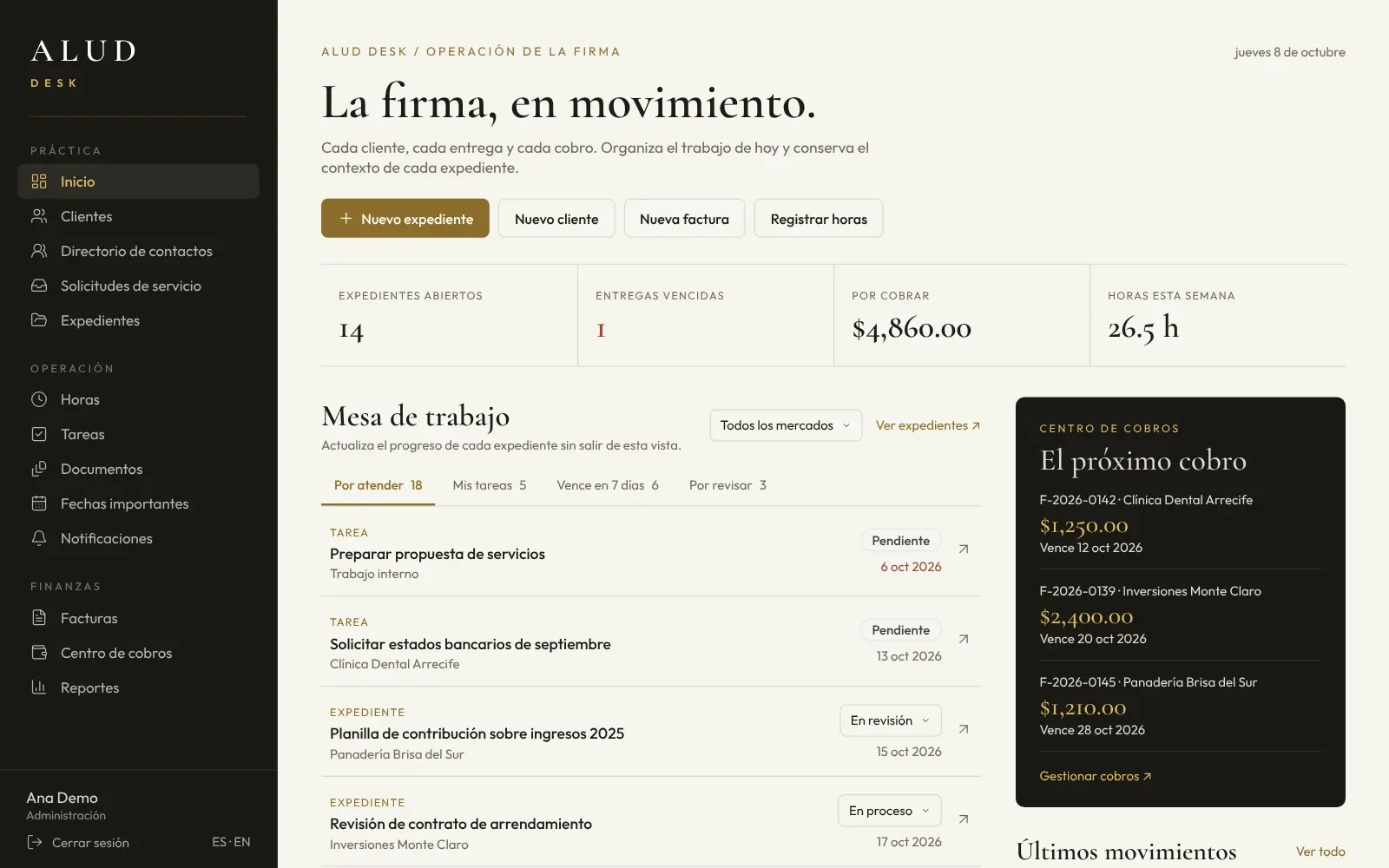Switch language to ES

(219, 842)
